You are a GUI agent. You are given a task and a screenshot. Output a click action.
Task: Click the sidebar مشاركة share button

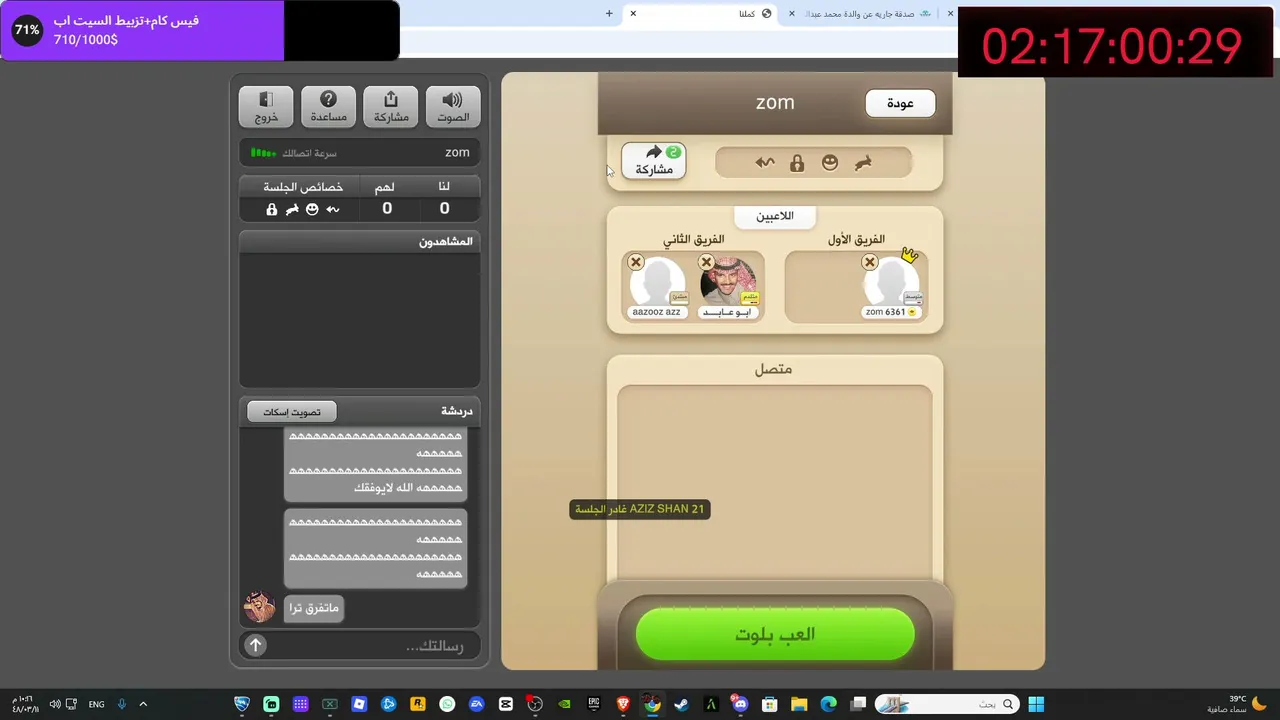point(391,107)
